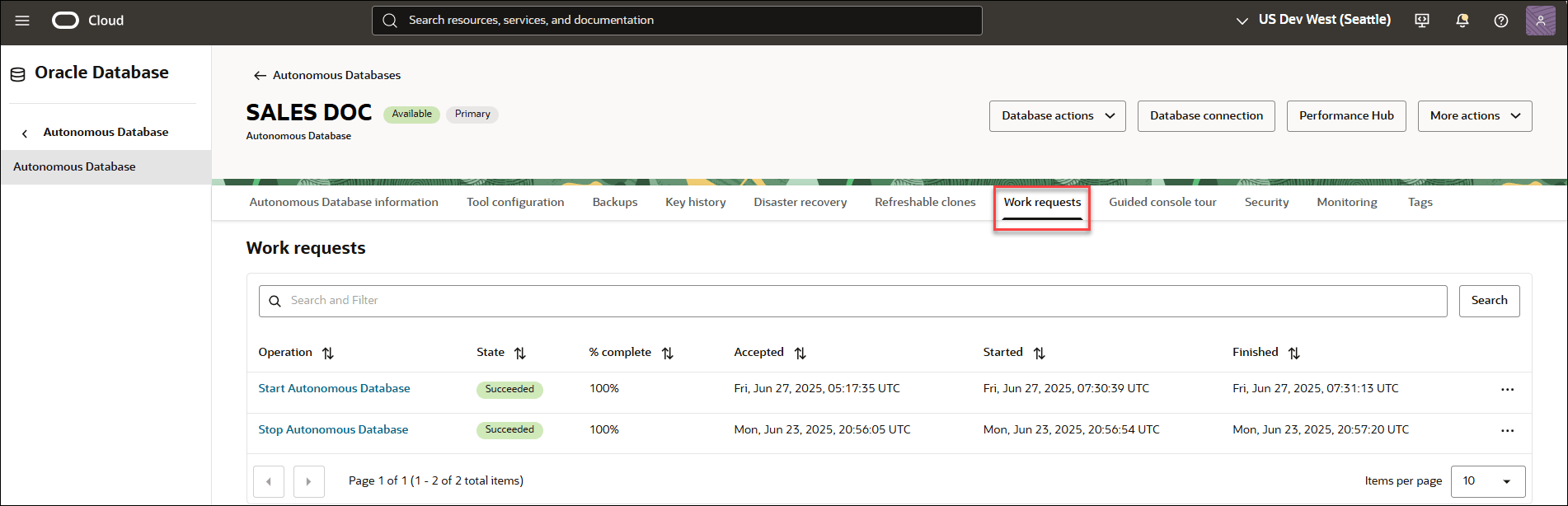The width and height of the screenshot is (1568, 506).
Task: Sort by Finished column arrows
Action: (1293, 353)
